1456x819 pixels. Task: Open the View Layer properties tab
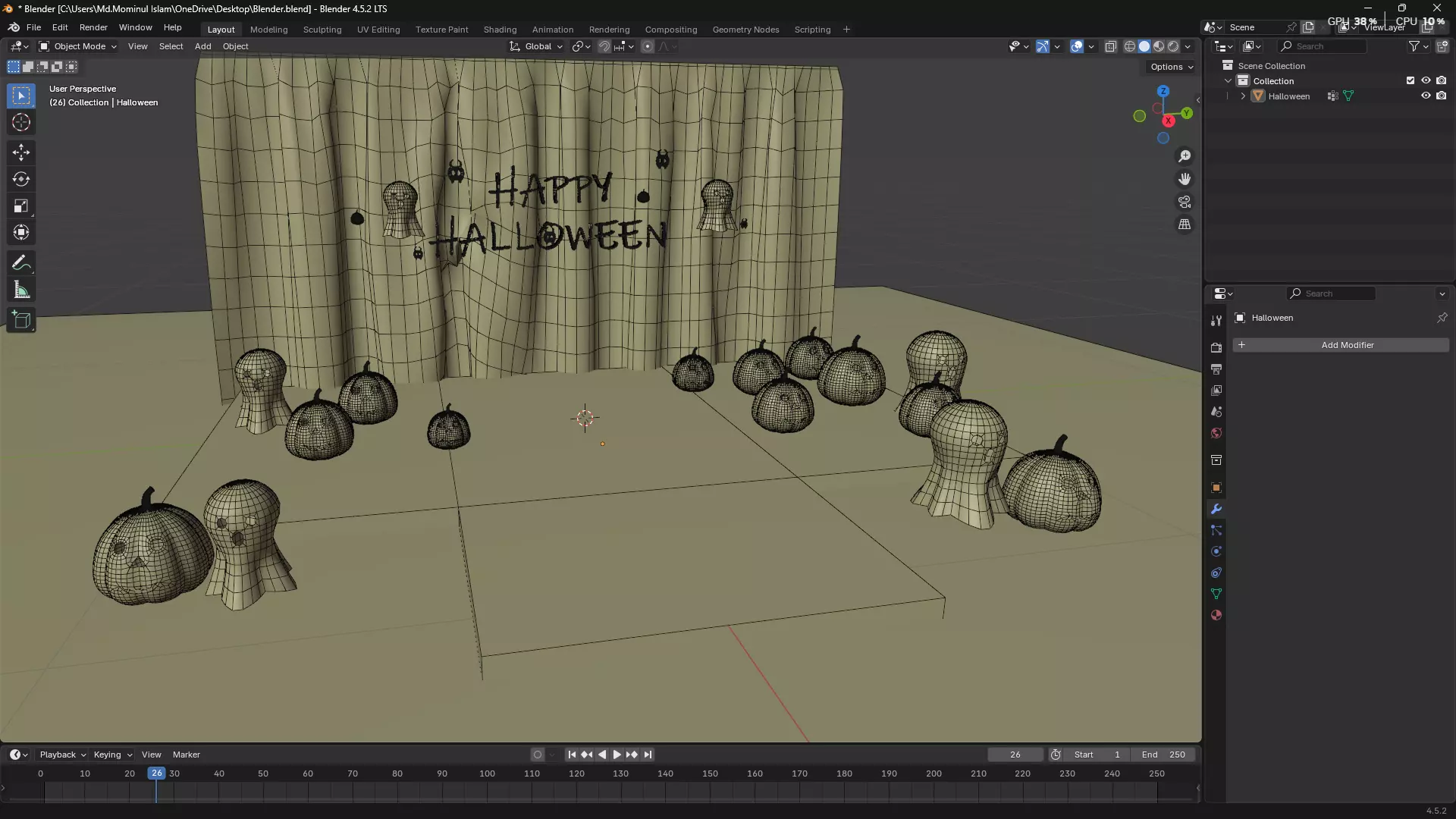point(1216,390)
